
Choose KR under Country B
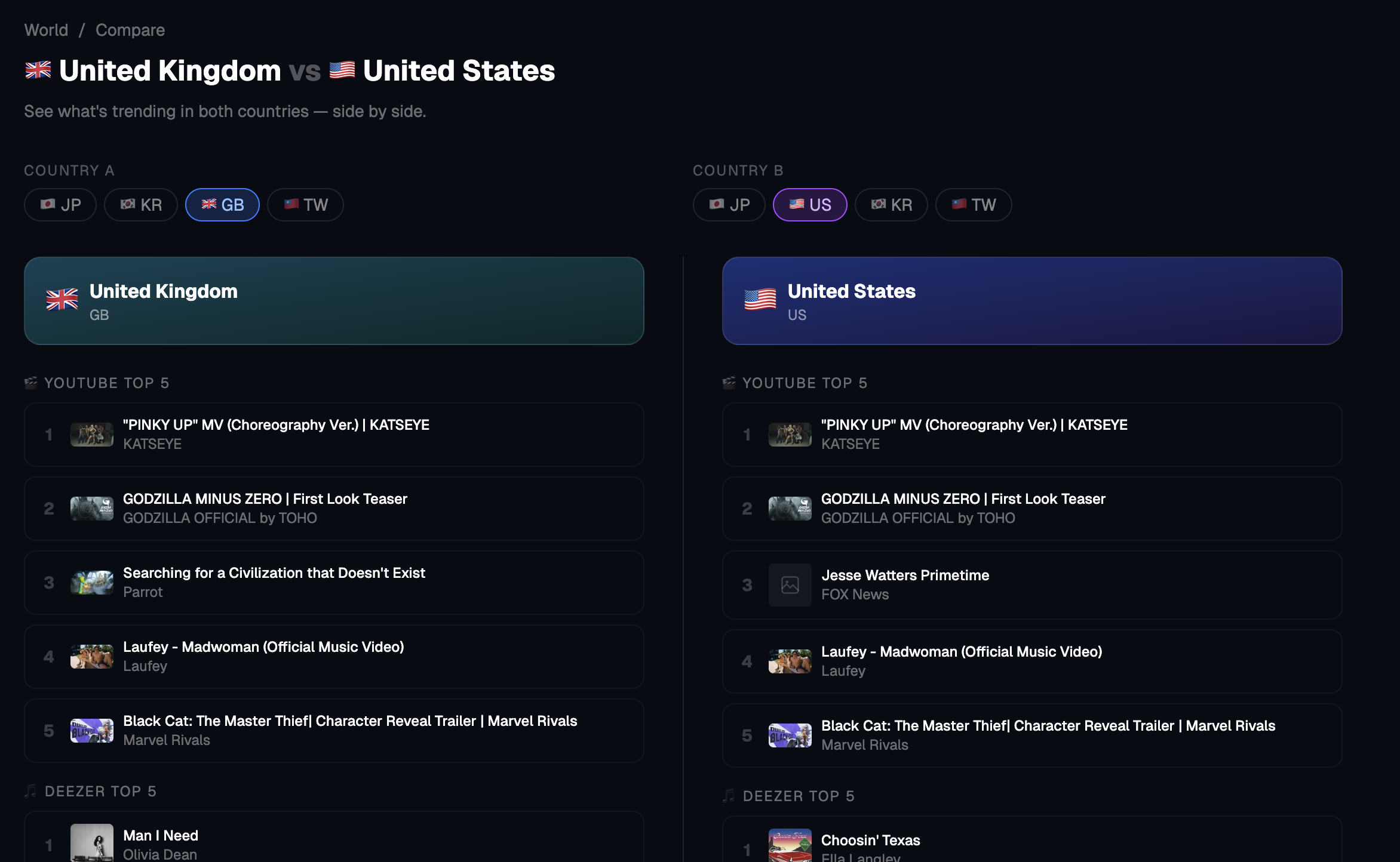click(x=891, y=205)
